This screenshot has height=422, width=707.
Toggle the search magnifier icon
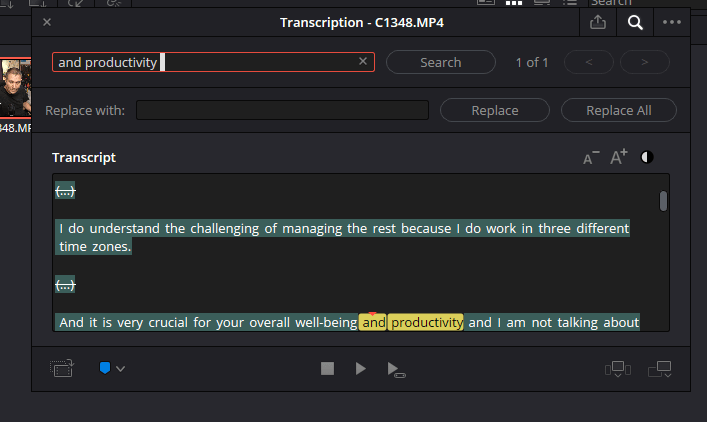635,22
